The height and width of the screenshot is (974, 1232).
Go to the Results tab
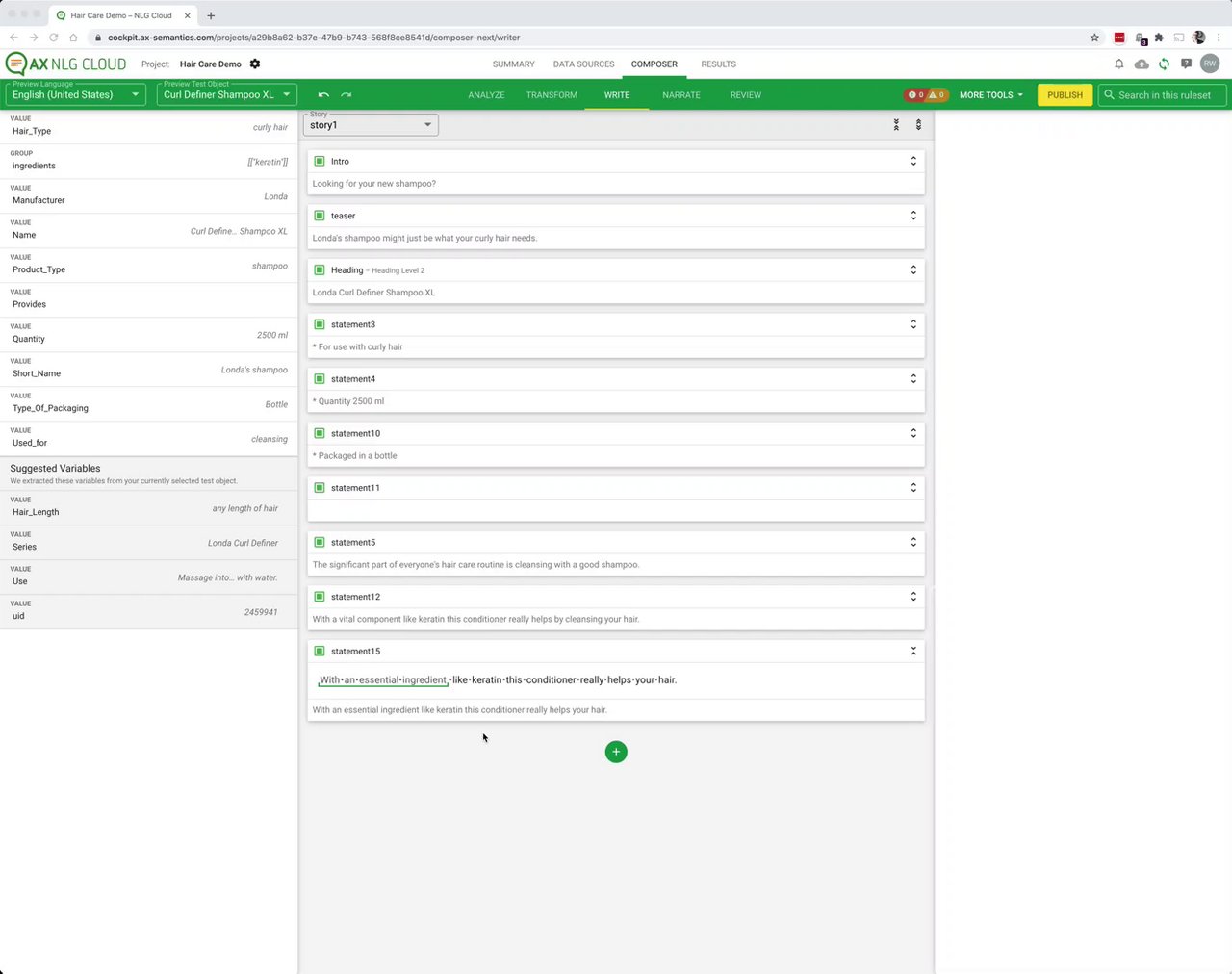point(718,64)
